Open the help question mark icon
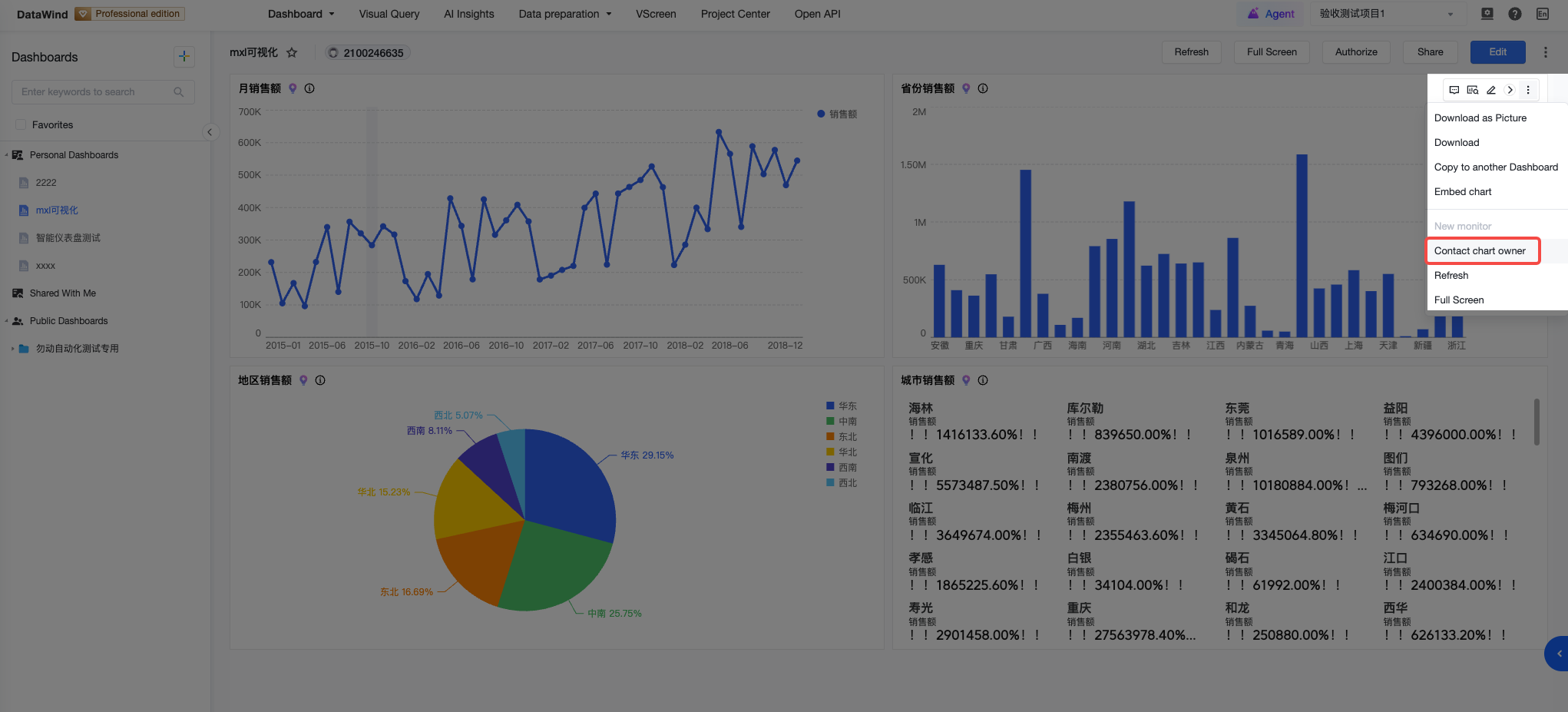Screen dimensions: 1568x712 tap(1514, 14)
